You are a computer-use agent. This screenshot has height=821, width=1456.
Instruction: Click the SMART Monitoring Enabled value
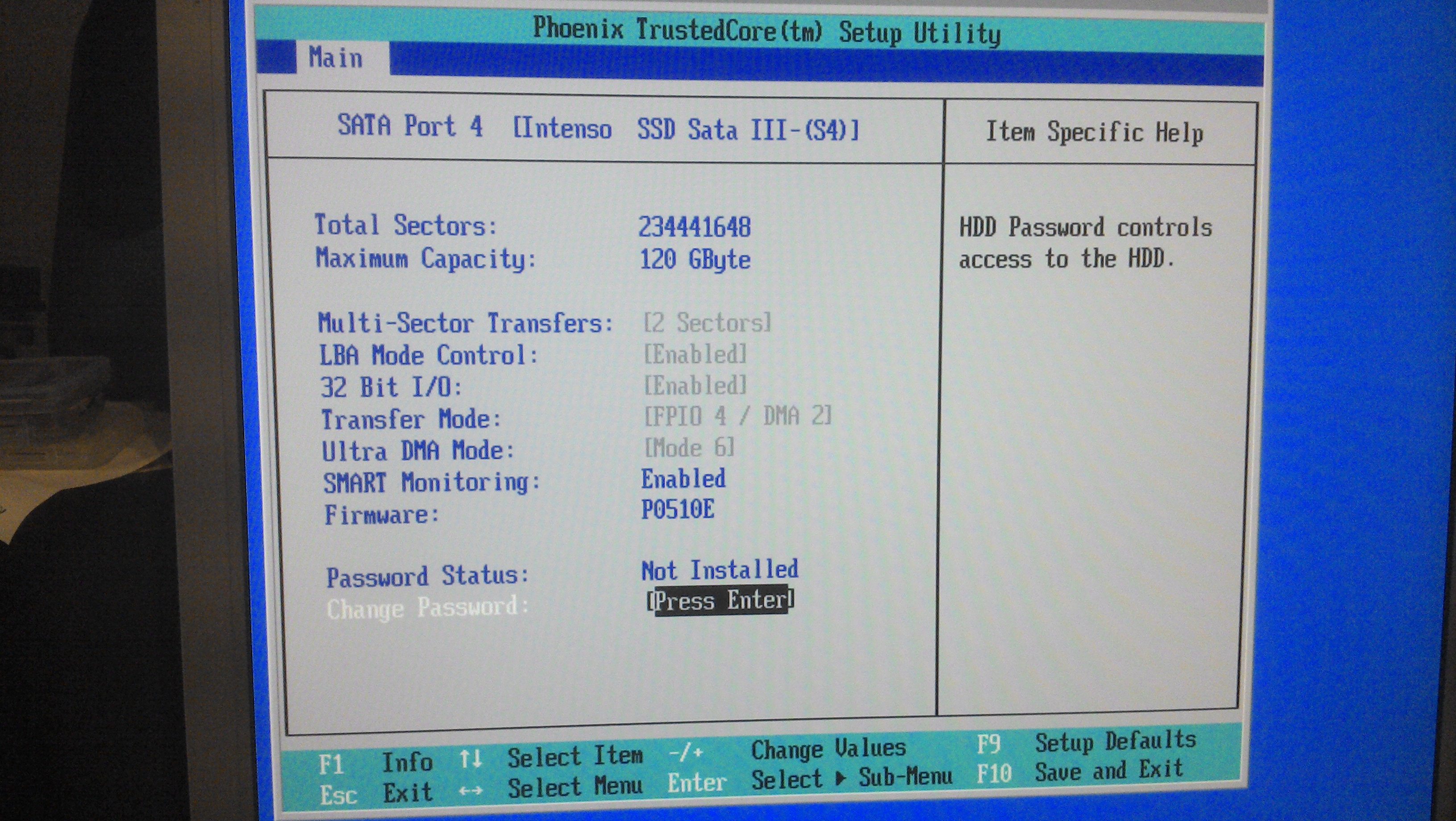click(683, 479)
